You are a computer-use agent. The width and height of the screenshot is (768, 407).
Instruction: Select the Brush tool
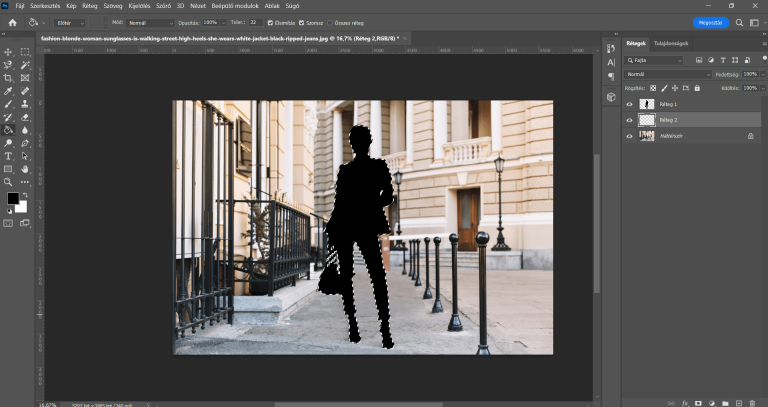pos(8,104)
